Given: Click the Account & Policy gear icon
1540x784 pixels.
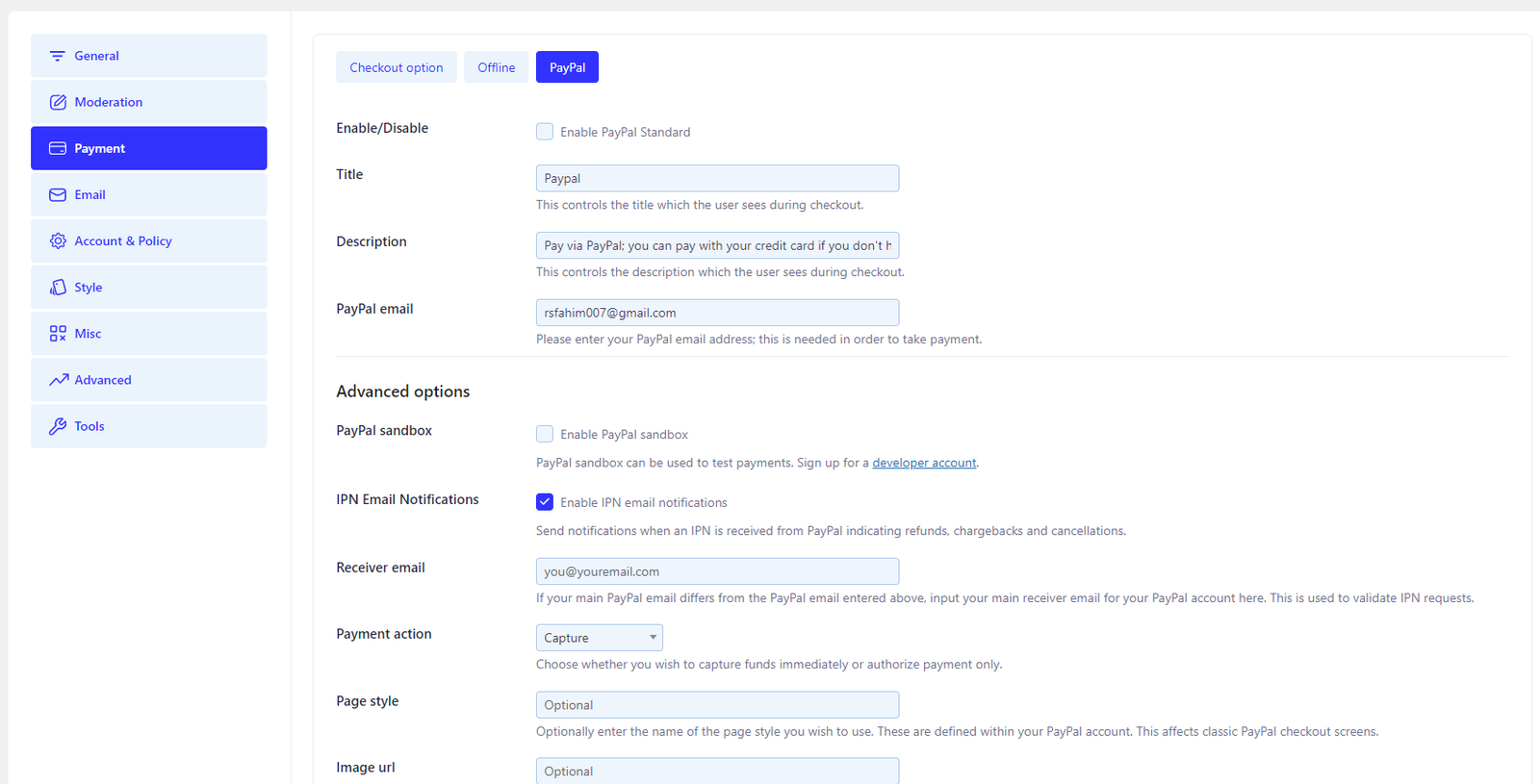Looking at the screenshot, I should 58,240.
